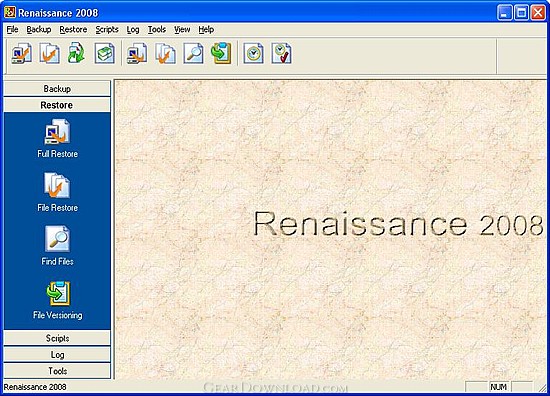Click the green arrows sync toolbar icon
The height and width of the screenshot is (396, 550).
pos(77,53)
